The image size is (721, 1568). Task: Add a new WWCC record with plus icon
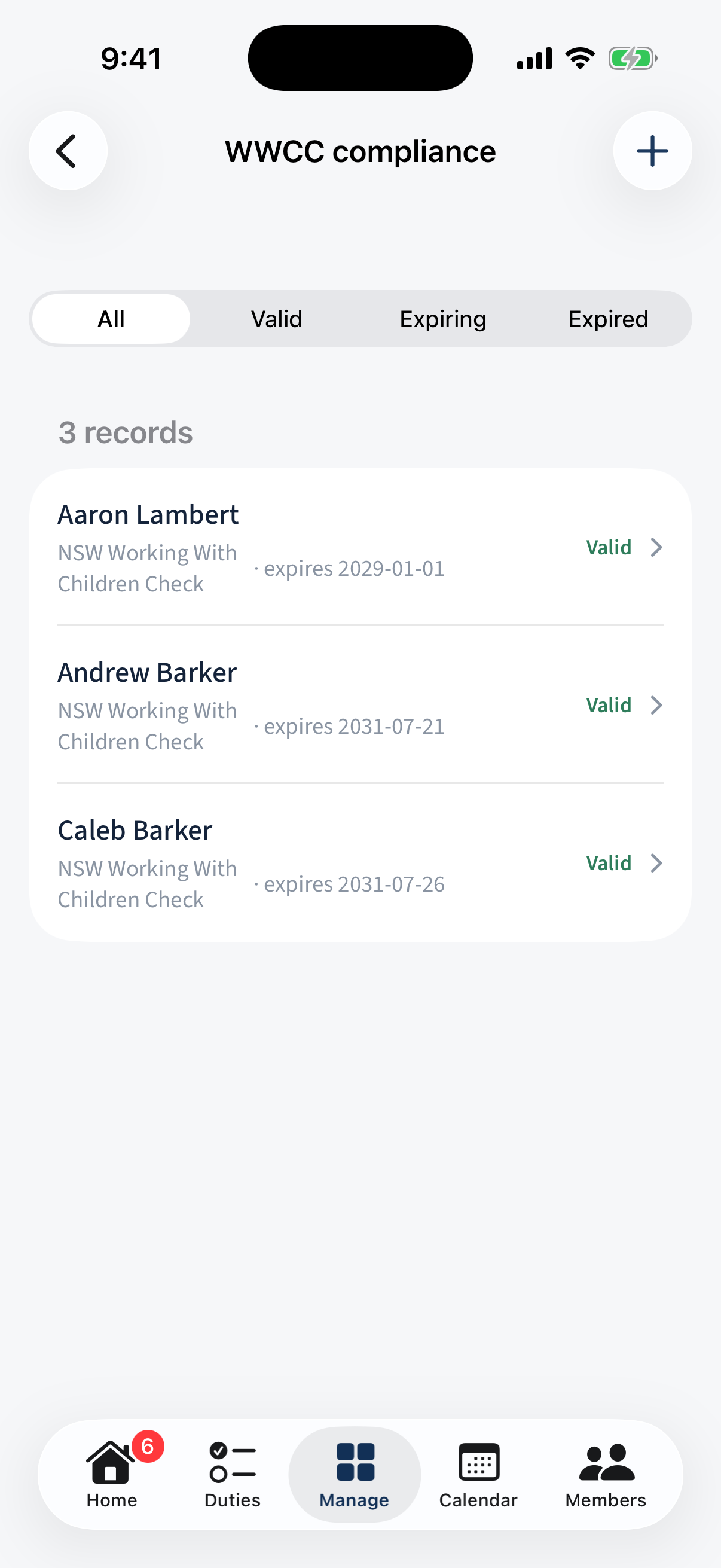point(652,151)
